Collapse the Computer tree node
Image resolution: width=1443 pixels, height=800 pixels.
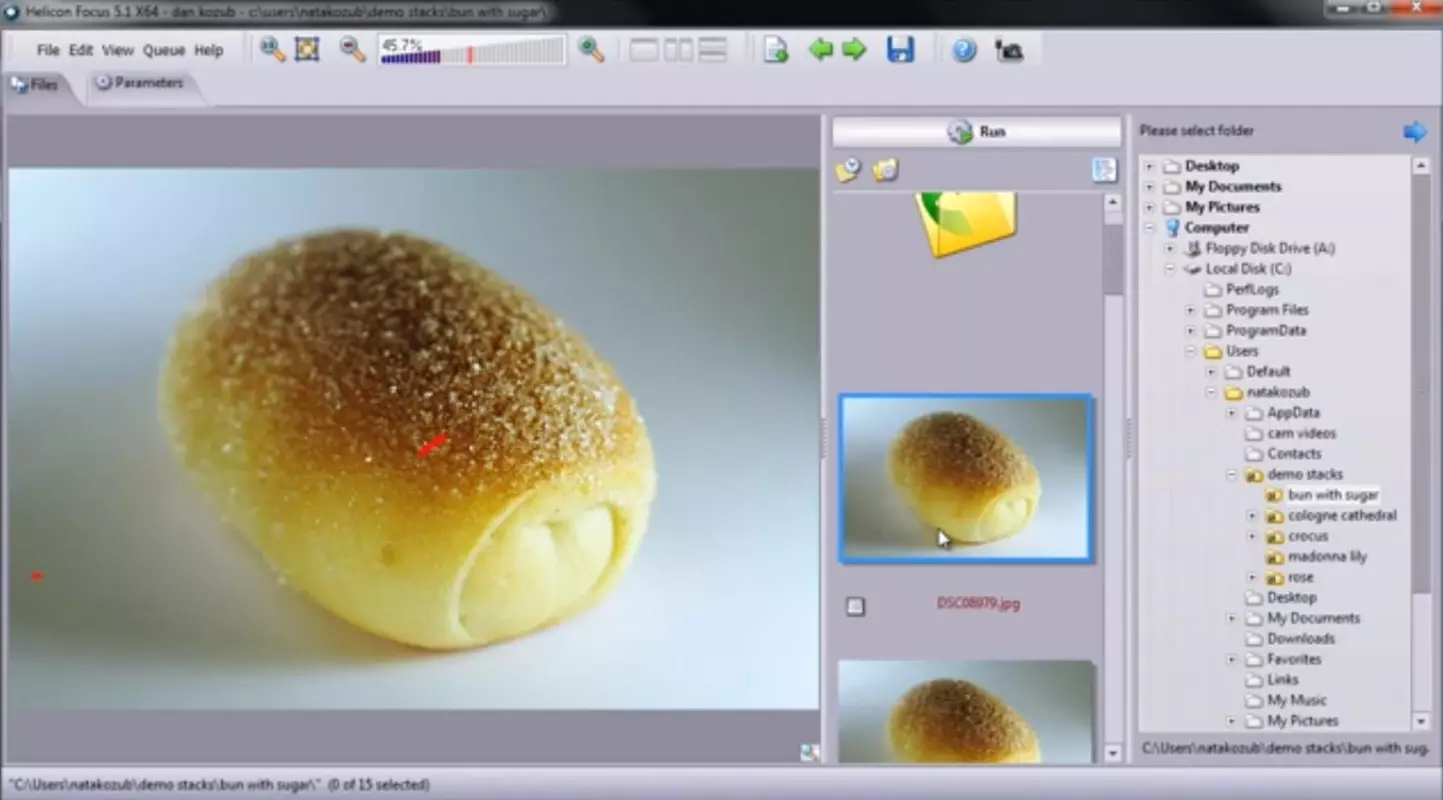pyautogui.click(x=1149, y=228)
